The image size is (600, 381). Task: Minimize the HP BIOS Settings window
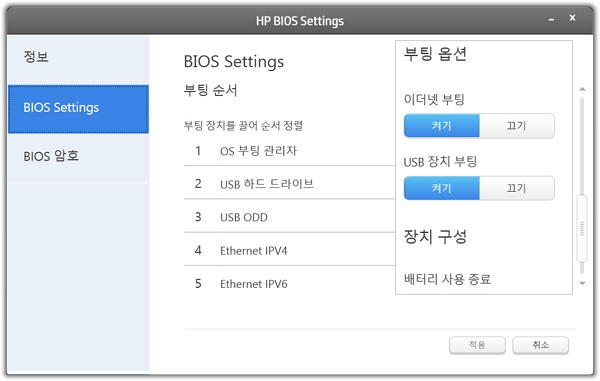click(x=551, y=19)
